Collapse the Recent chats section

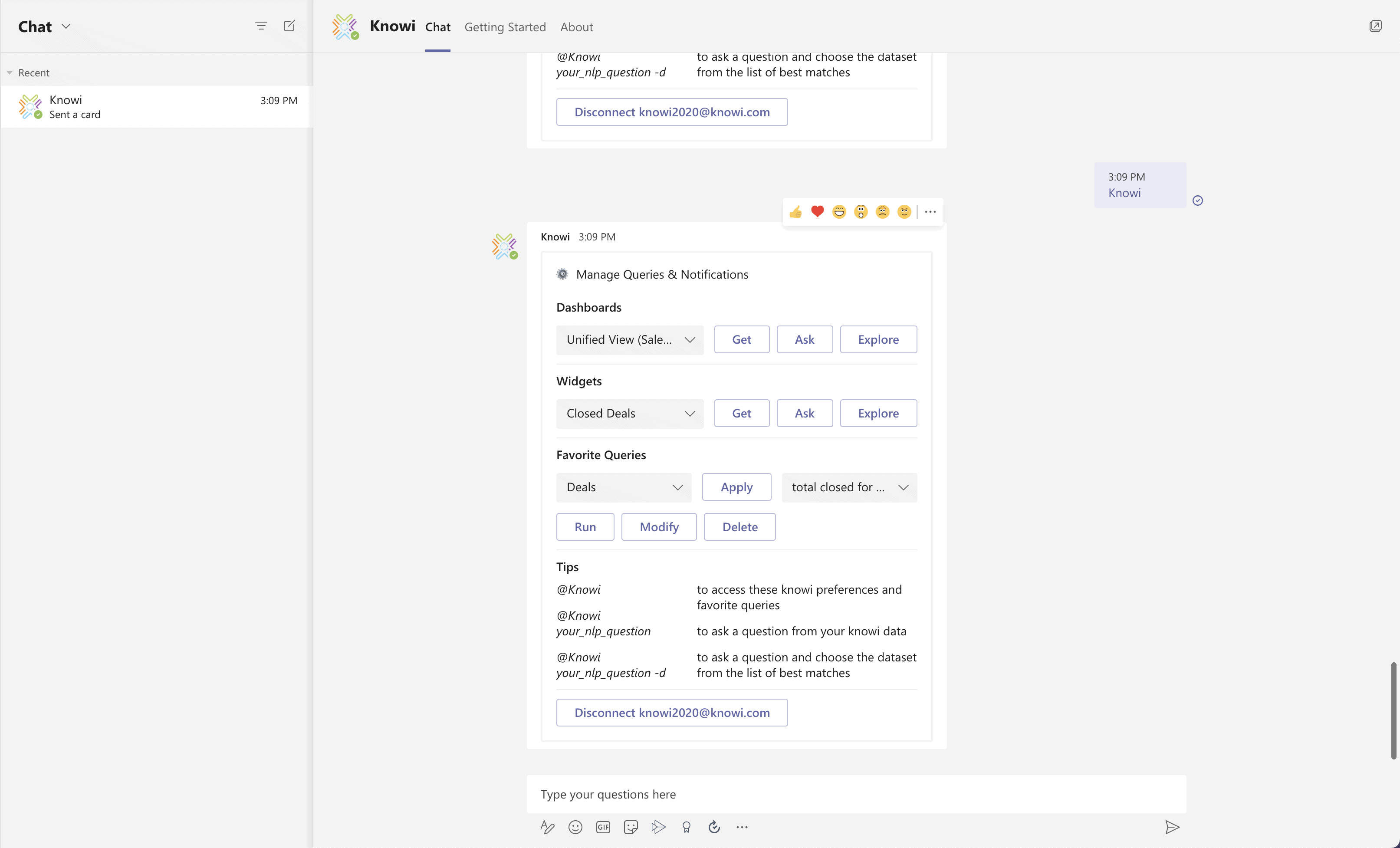click(10, 73)
